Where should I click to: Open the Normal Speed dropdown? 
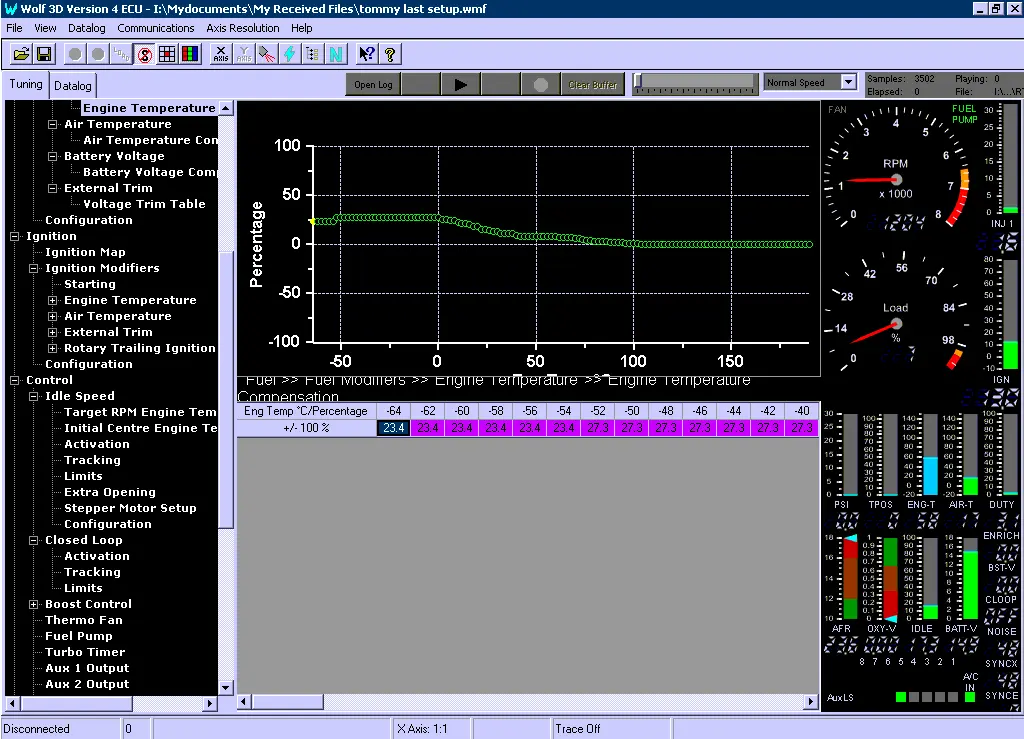coord(848,82)
